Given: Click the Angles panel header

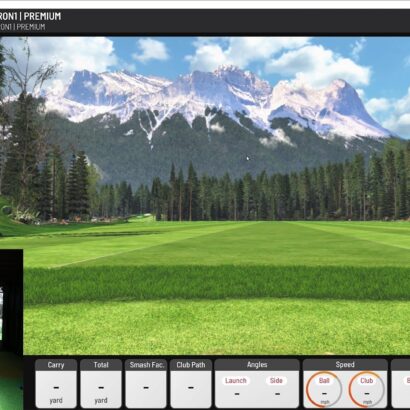Looking at the screenshot, I should 257,365.
